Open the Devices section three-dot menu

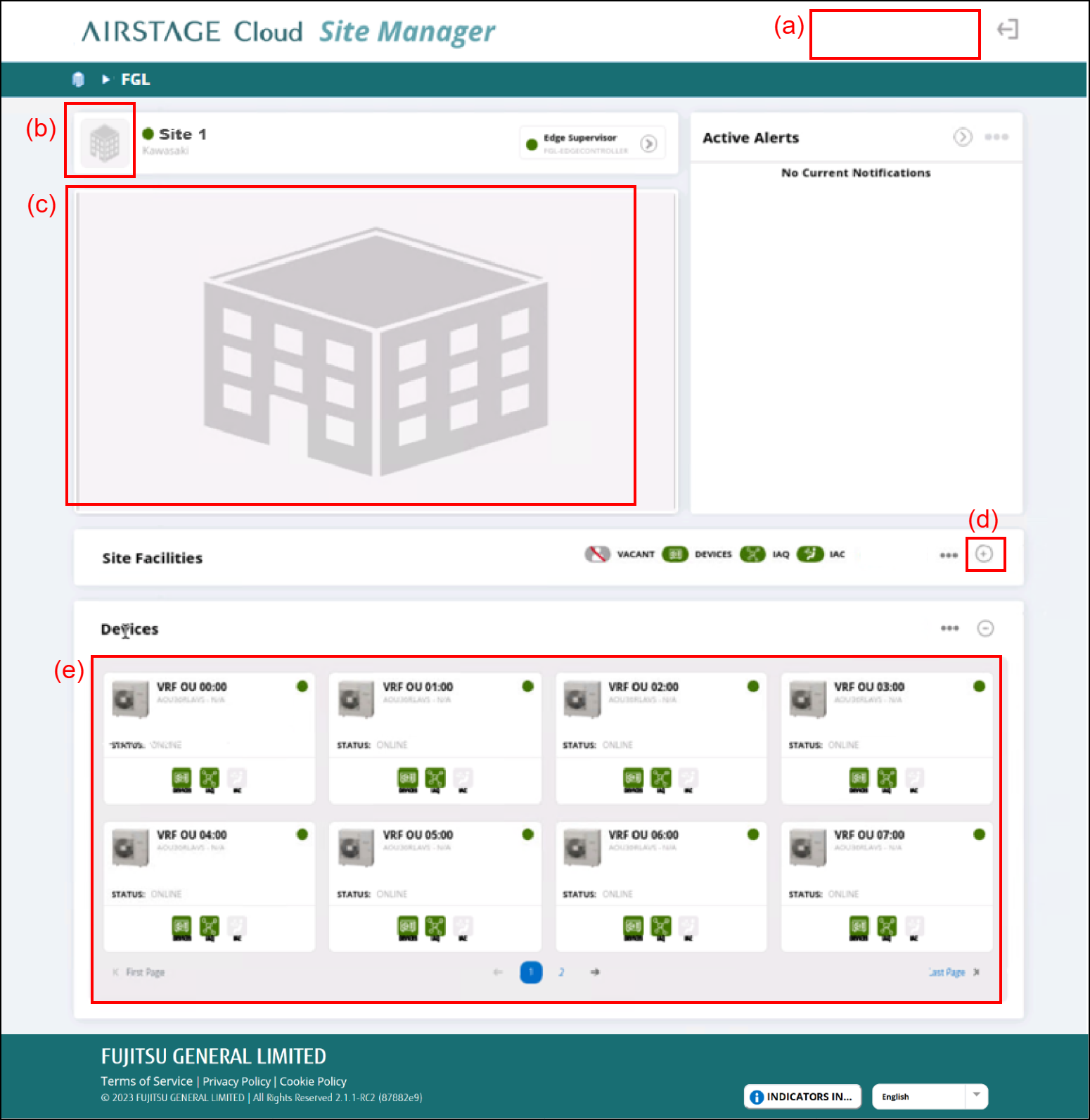click(x=949, y=628)
